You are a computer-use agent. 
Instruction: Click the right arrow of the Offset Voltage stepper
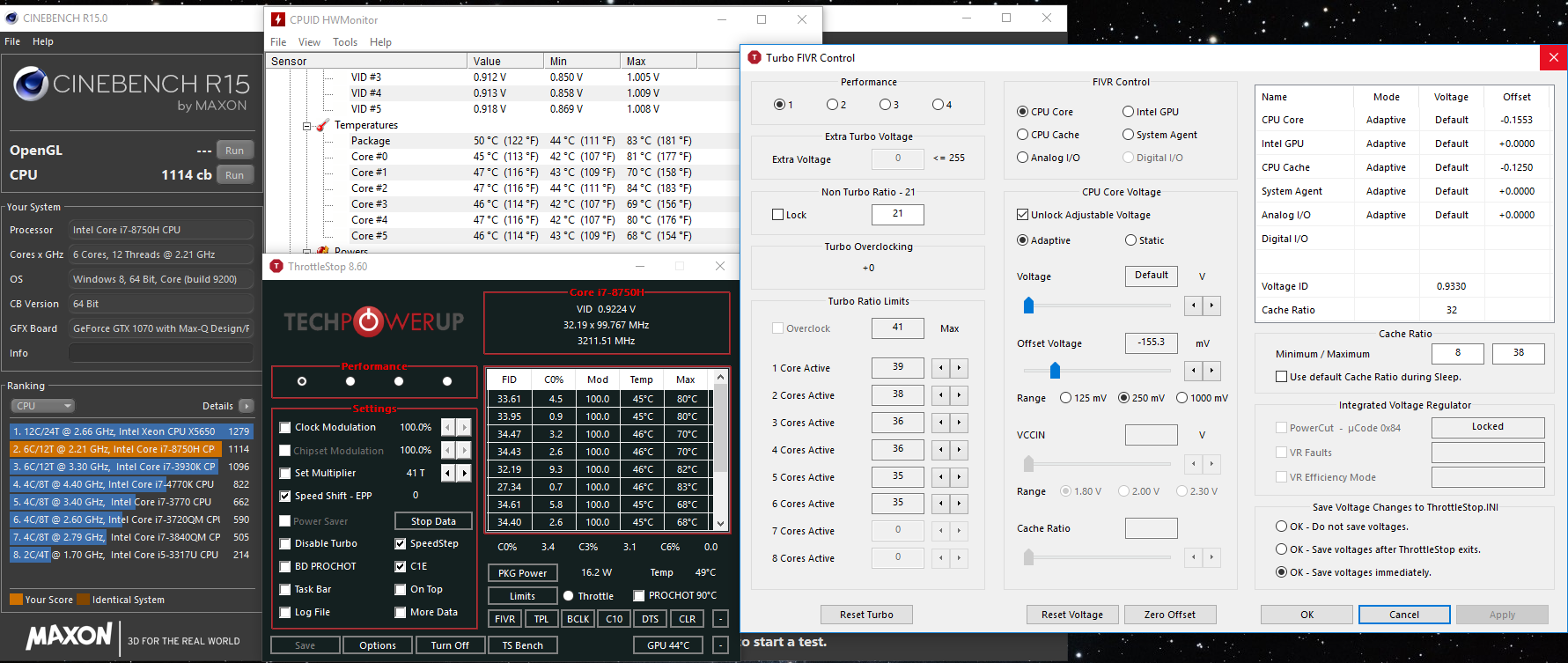pyautogui.click(x=1211, y=371)
